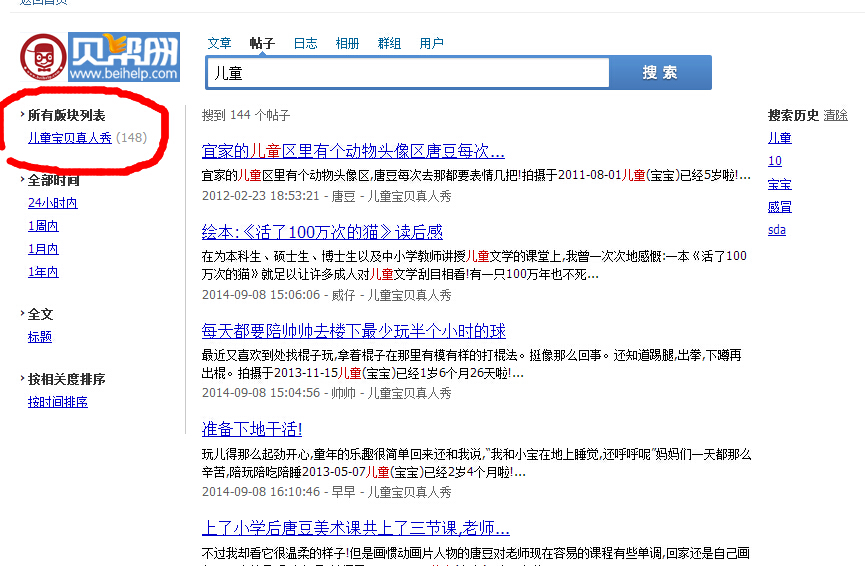Click the (148) post count

[x=132, y=137]
